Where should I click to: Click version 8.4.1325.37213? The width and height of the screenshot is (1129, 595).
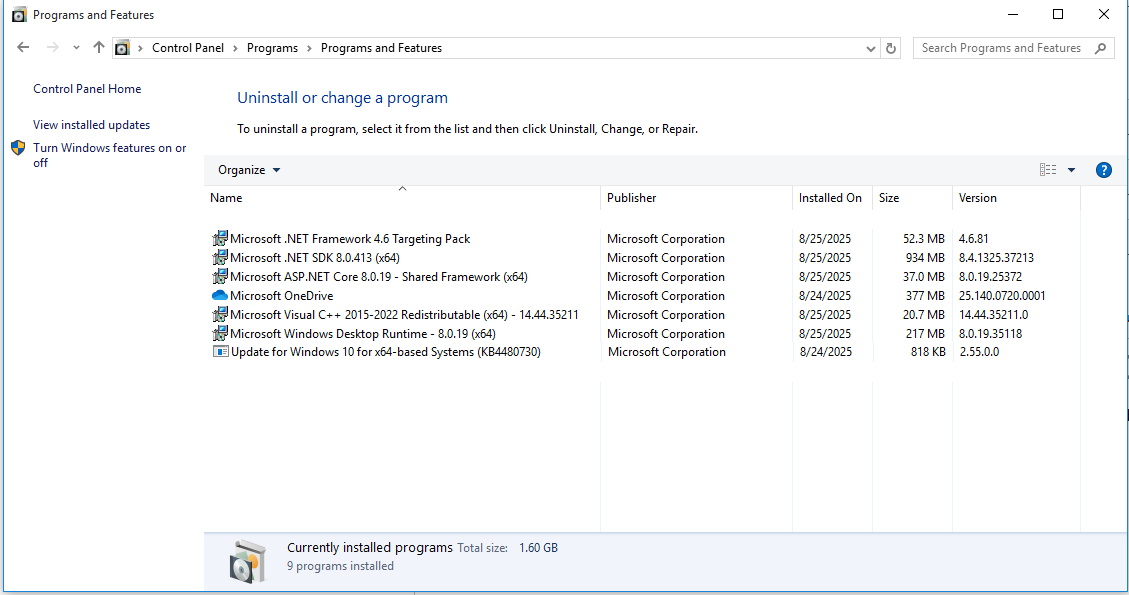click(x=996, y=258)
